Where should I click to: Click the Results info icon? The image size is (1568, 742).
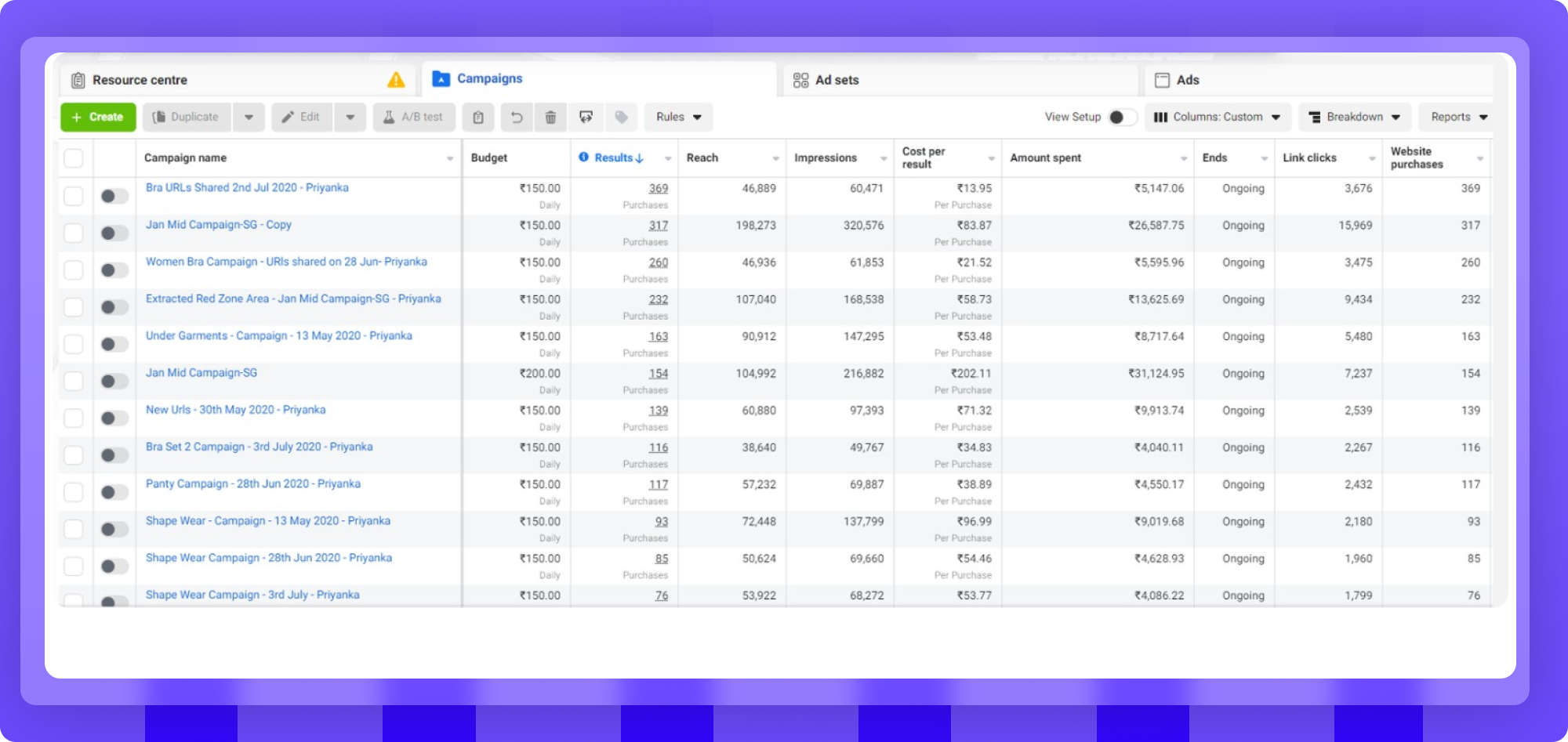pyautogui.click(x=583, y=157)
